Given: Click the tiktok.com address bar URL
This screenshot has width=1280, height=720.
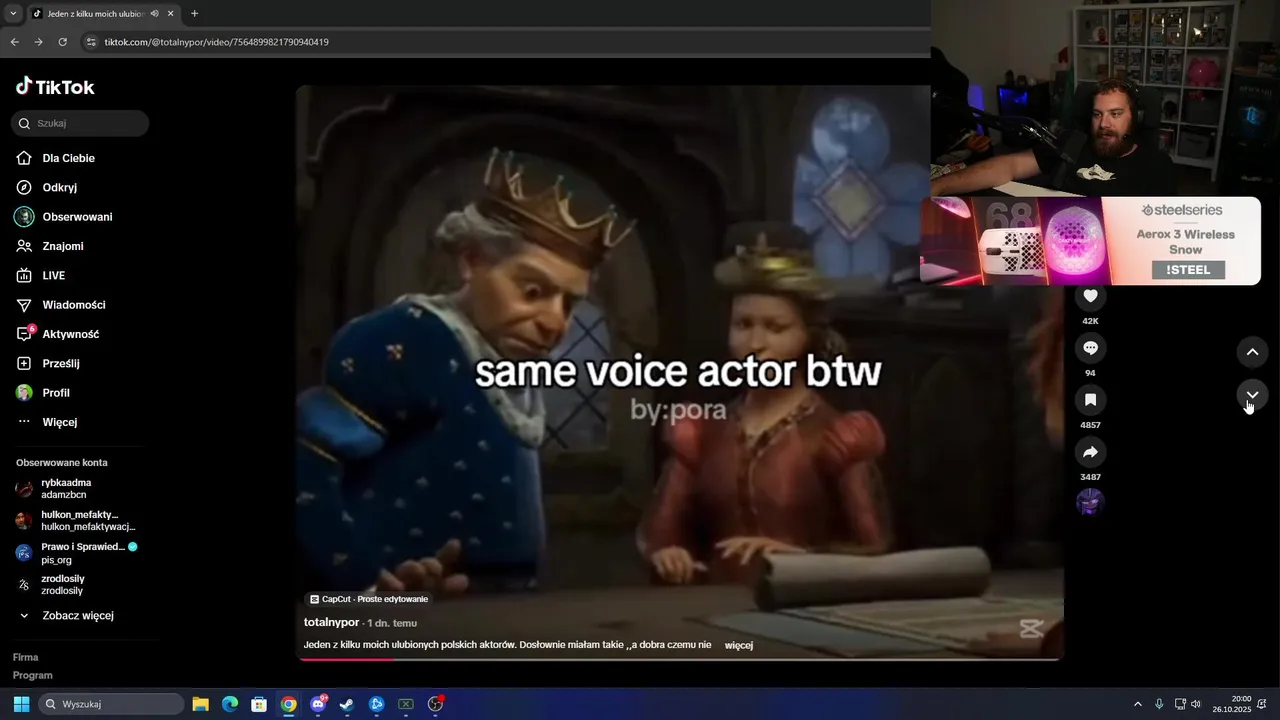Looking at the screenshot, I should click(217, 42).
